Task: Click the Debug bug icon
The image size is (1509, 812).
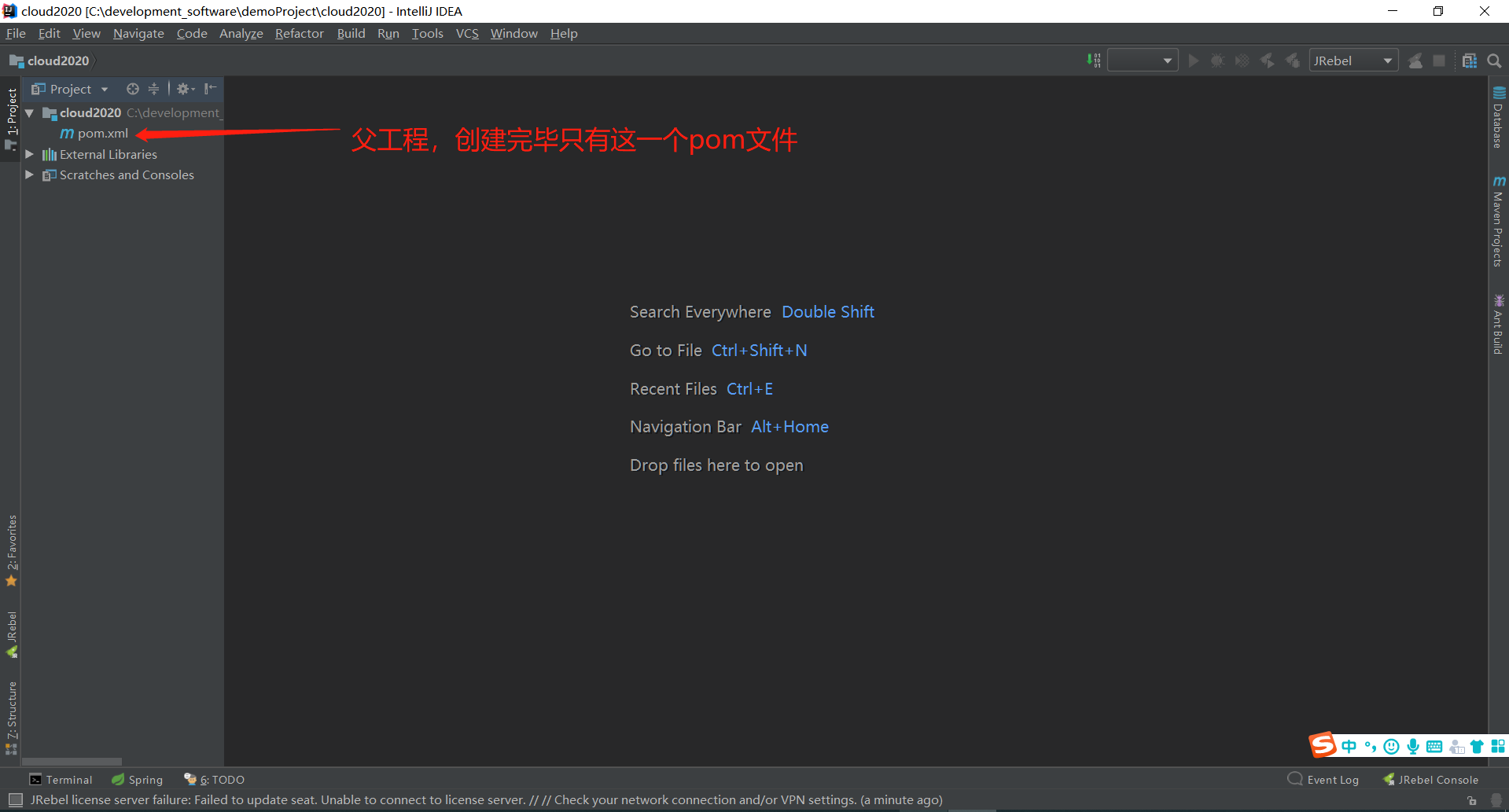Action: [x=1217, y=61]
